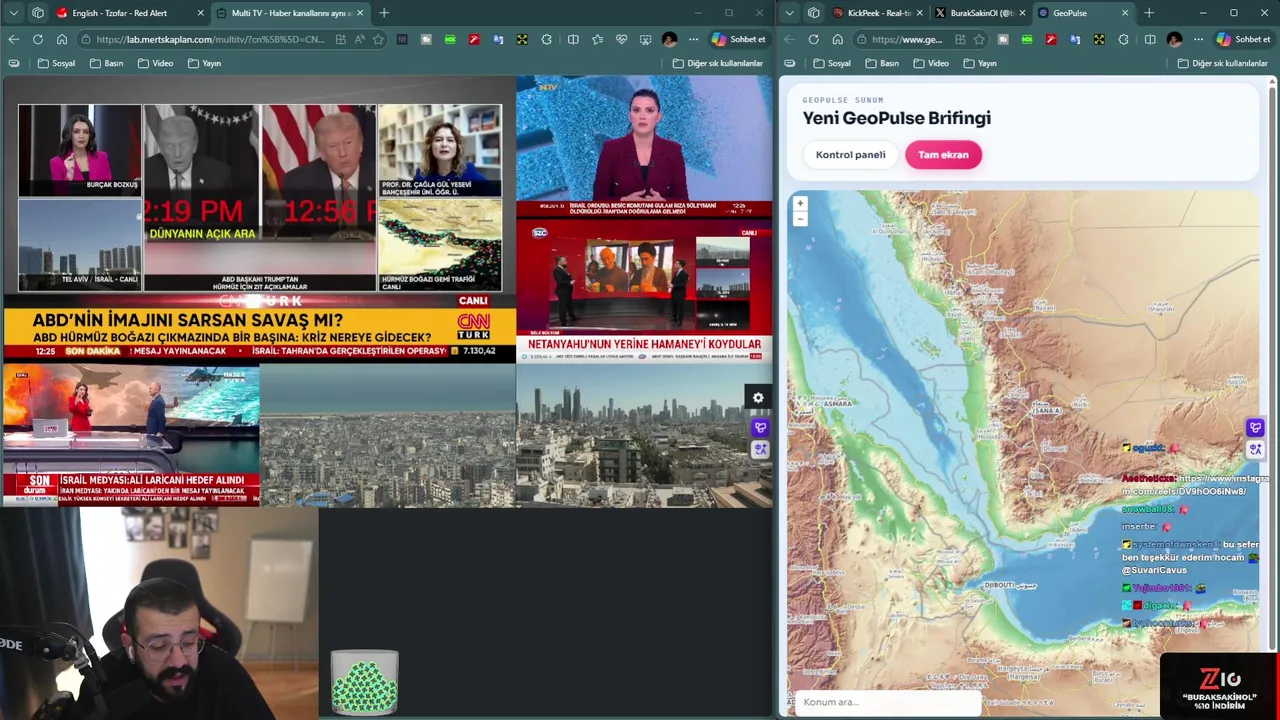This screenshot has width=1280, height=720.
Task: Reload the GeoPulse page in right browser
Action: point(813,39)
